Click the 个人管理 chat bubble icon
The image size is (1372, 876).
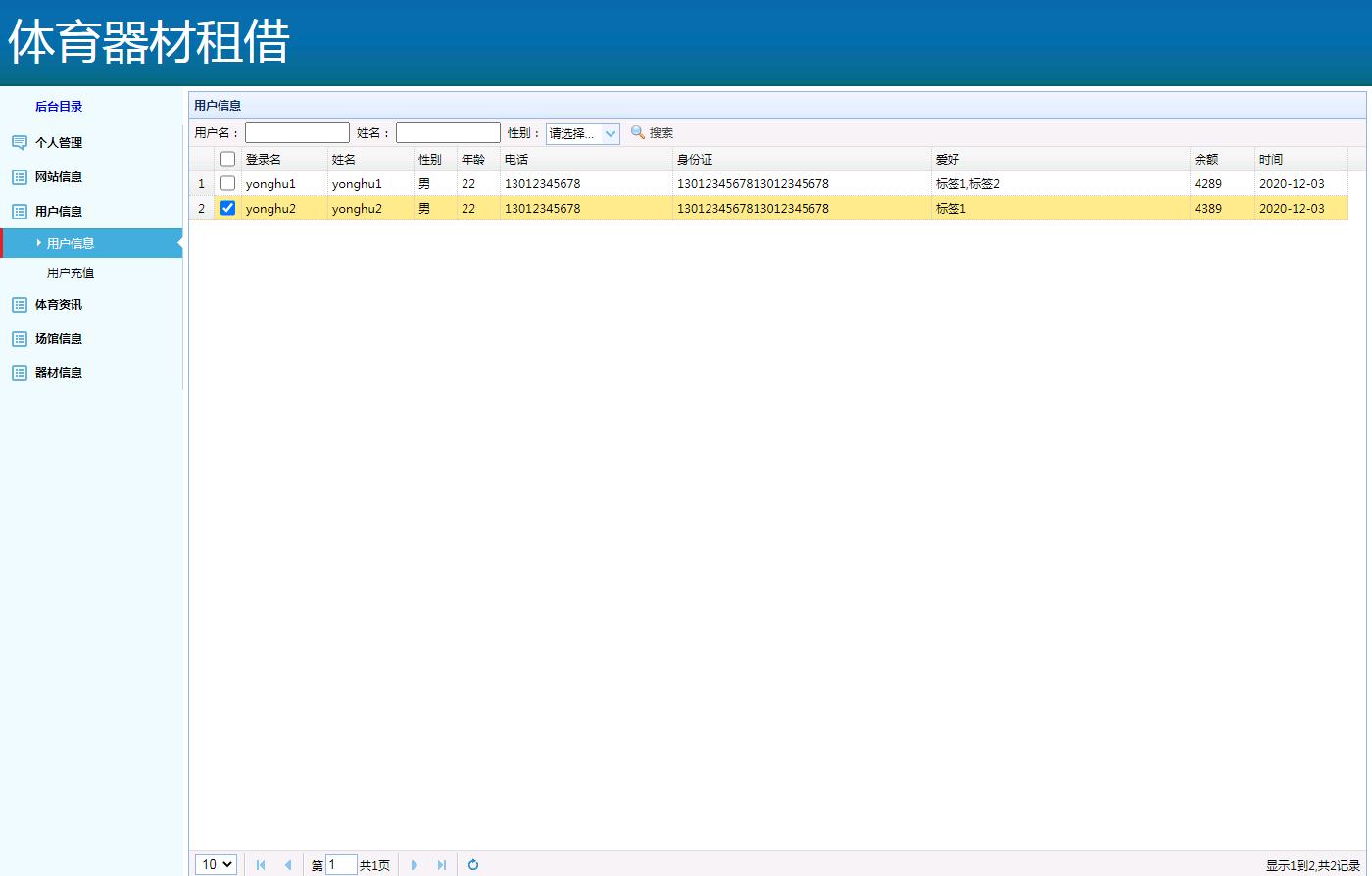coord(20,143)
